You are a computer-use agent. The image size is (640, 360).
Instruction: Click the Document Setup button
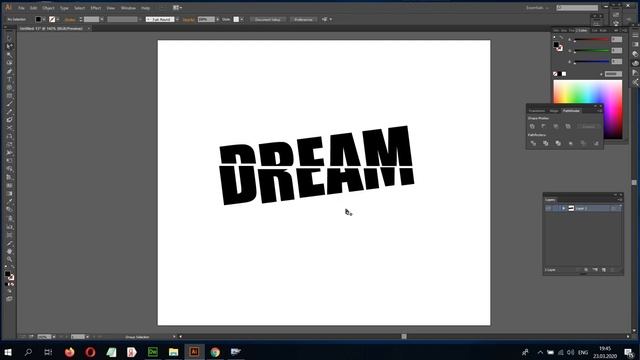pos(268,19)
